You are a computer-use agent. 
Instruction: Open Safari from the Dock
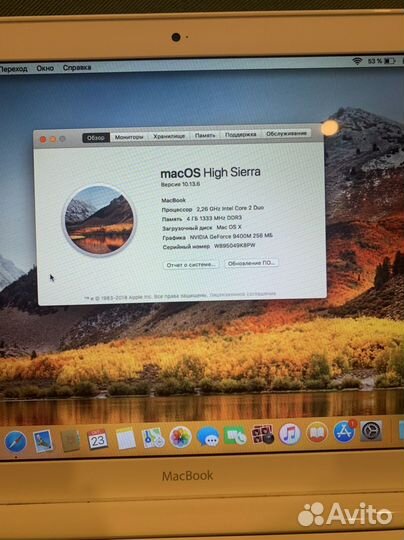[15, 442]
